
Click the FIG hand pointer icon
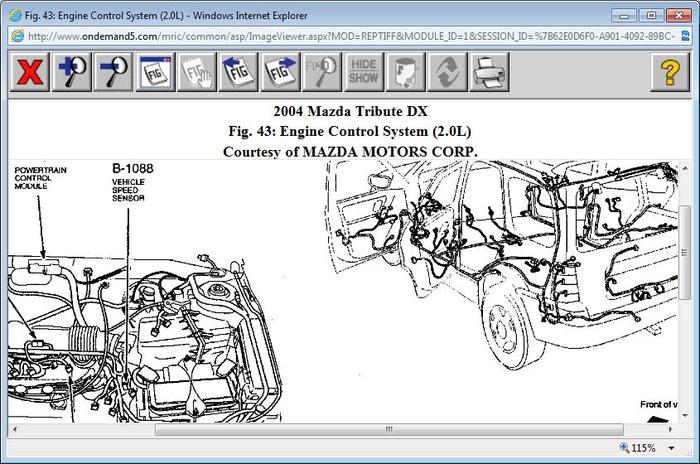[x=197, y=72]
